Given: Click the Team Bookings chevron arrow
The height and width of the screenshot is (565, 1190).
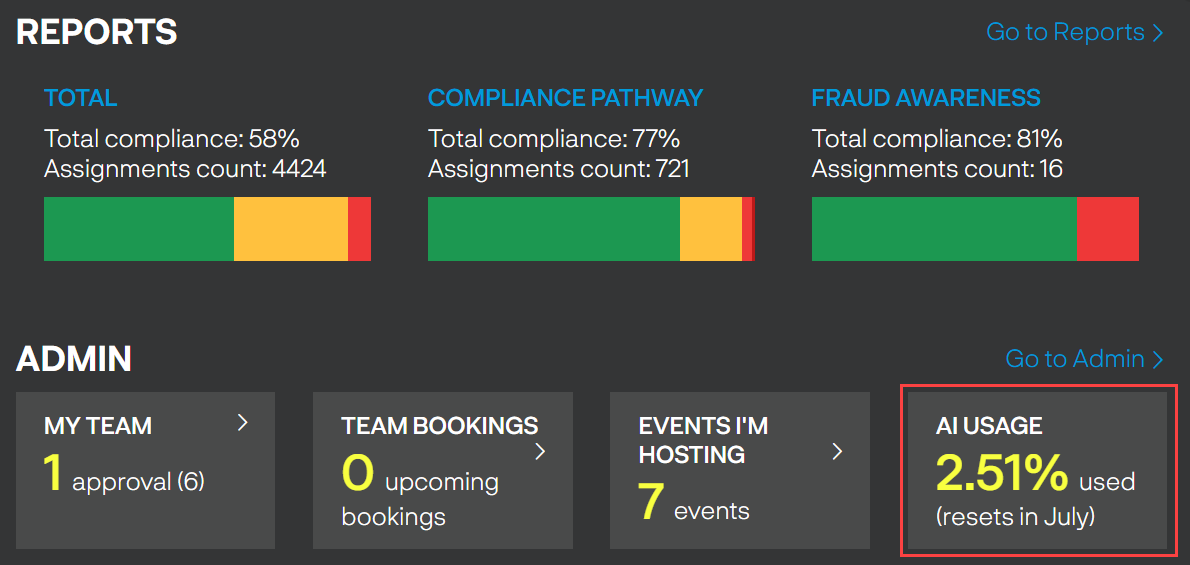Looking at the screenshot, I should (540, 452).
